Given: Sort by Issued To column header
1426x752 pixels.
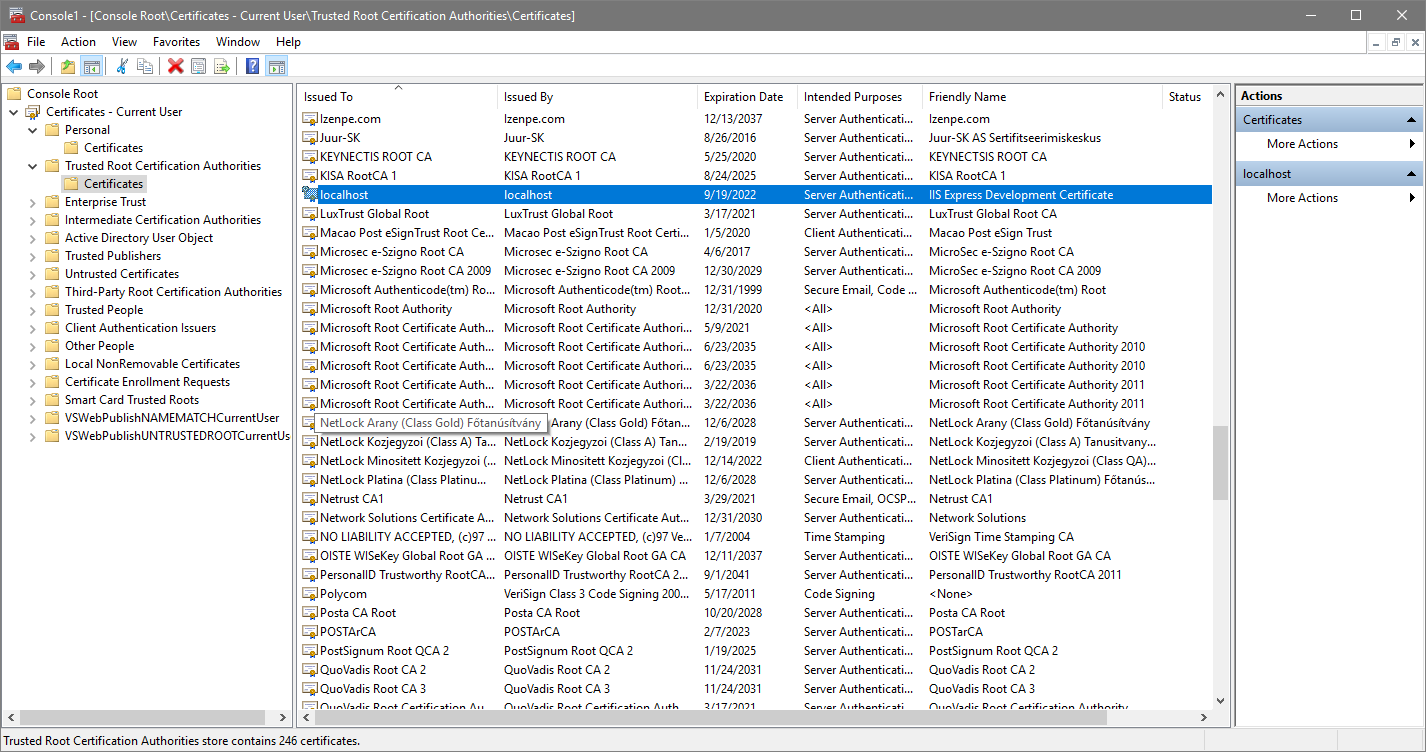Looking at the screenshot, I should click(398, 97).
